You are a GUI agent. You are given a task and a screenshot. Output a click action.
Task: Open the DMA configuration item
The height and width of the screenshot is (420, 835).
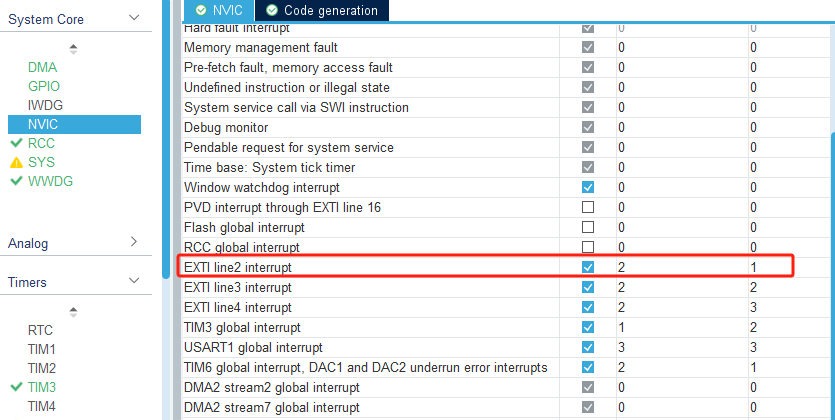(x=43, y=67)
